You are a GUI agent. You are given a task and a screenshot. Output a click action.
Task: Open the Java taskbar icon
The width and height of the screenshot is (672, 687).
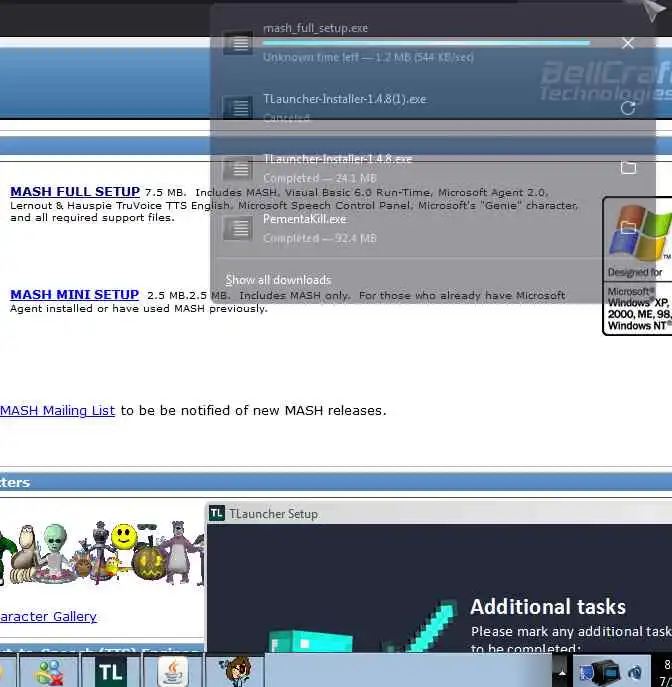point(173,671)
